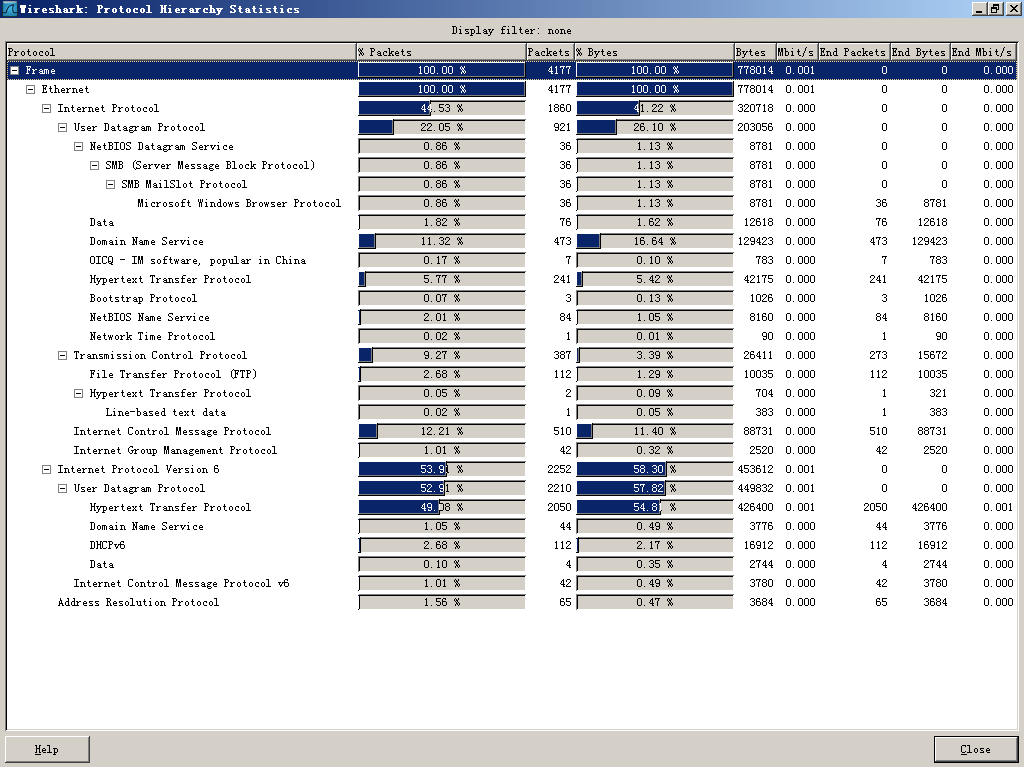
Task: Click the 2050 packets value
Action: [x=559, y=507]
